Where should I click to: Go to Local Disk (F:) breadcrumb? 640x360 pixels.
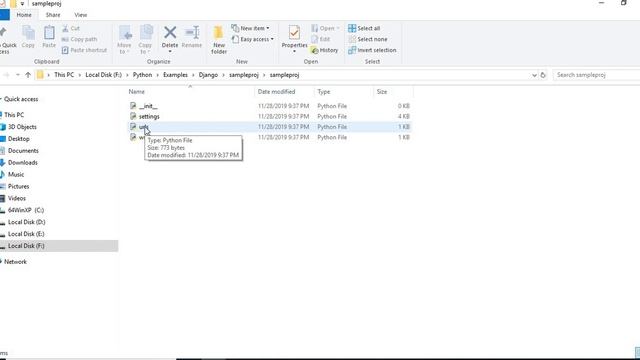coord(104,75)
